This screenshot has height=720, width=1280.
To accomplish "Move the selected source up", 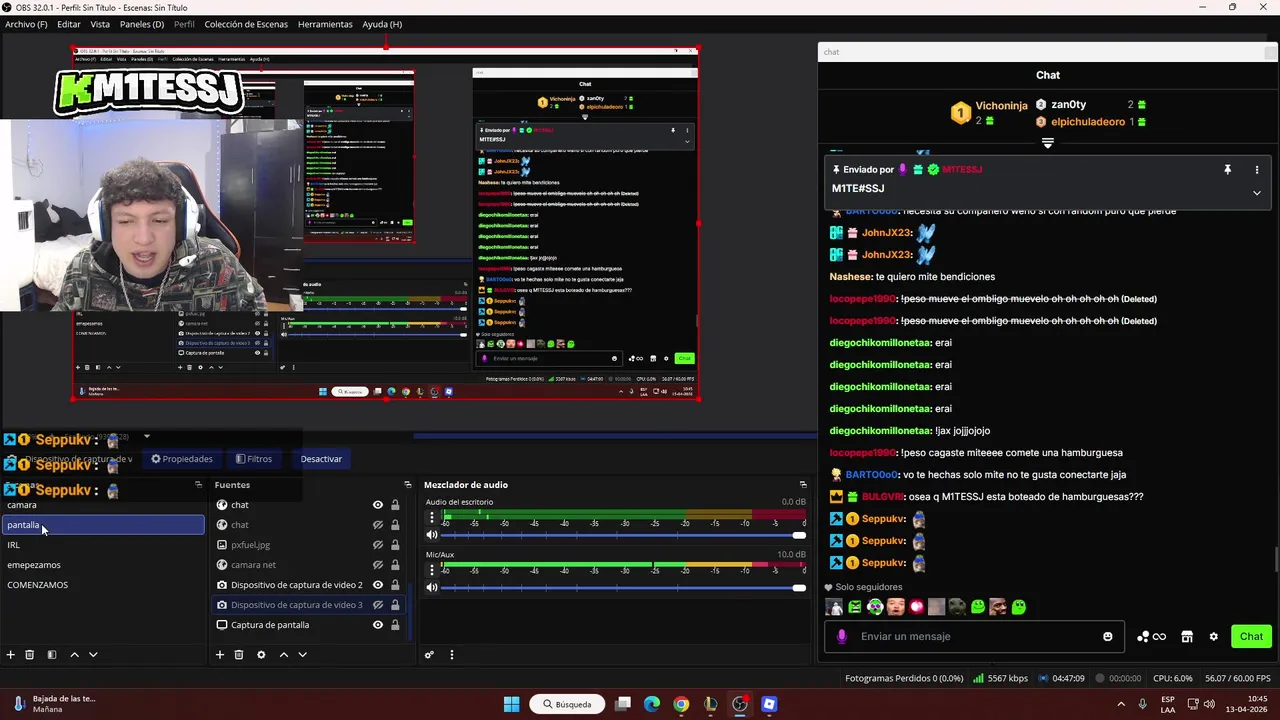I will tap(284, 655).
